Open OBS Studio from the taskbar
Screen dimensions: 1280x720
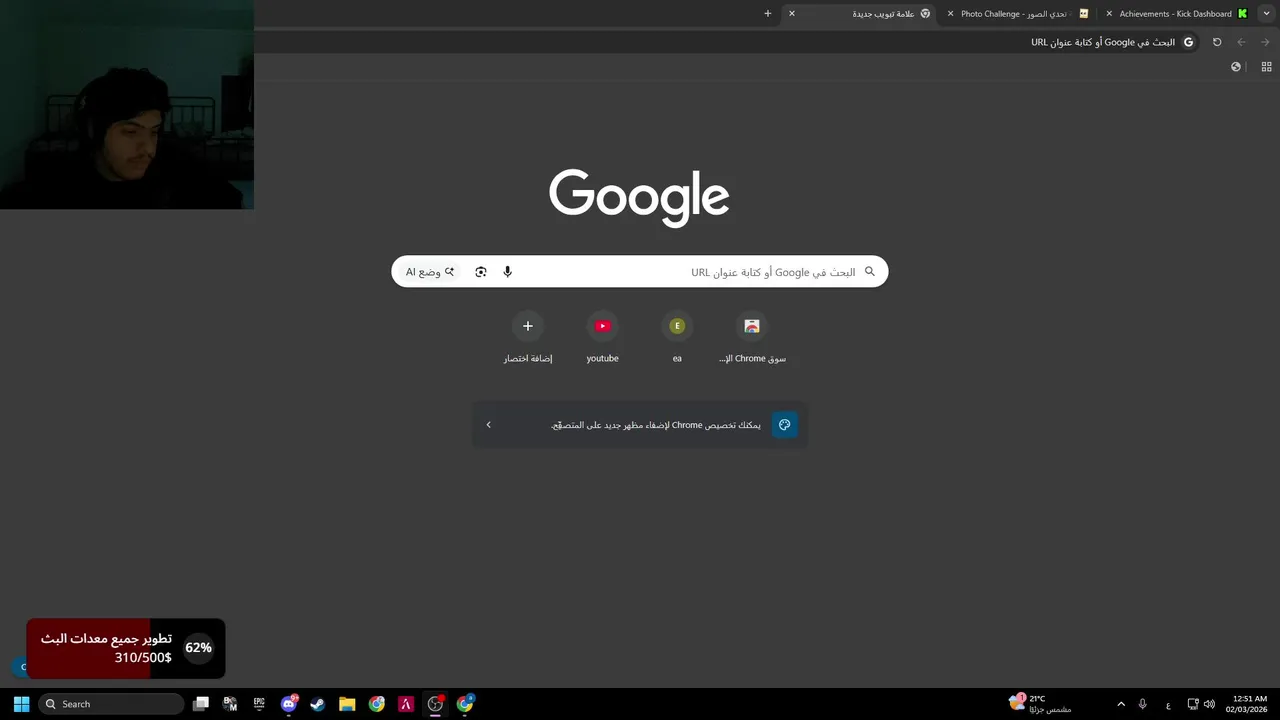pos(435,704)
